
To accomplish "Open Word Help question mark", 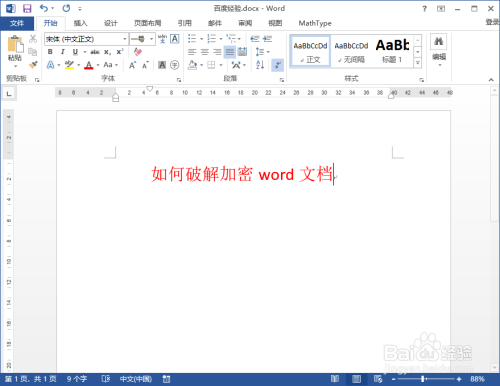I will pos(424,9).
